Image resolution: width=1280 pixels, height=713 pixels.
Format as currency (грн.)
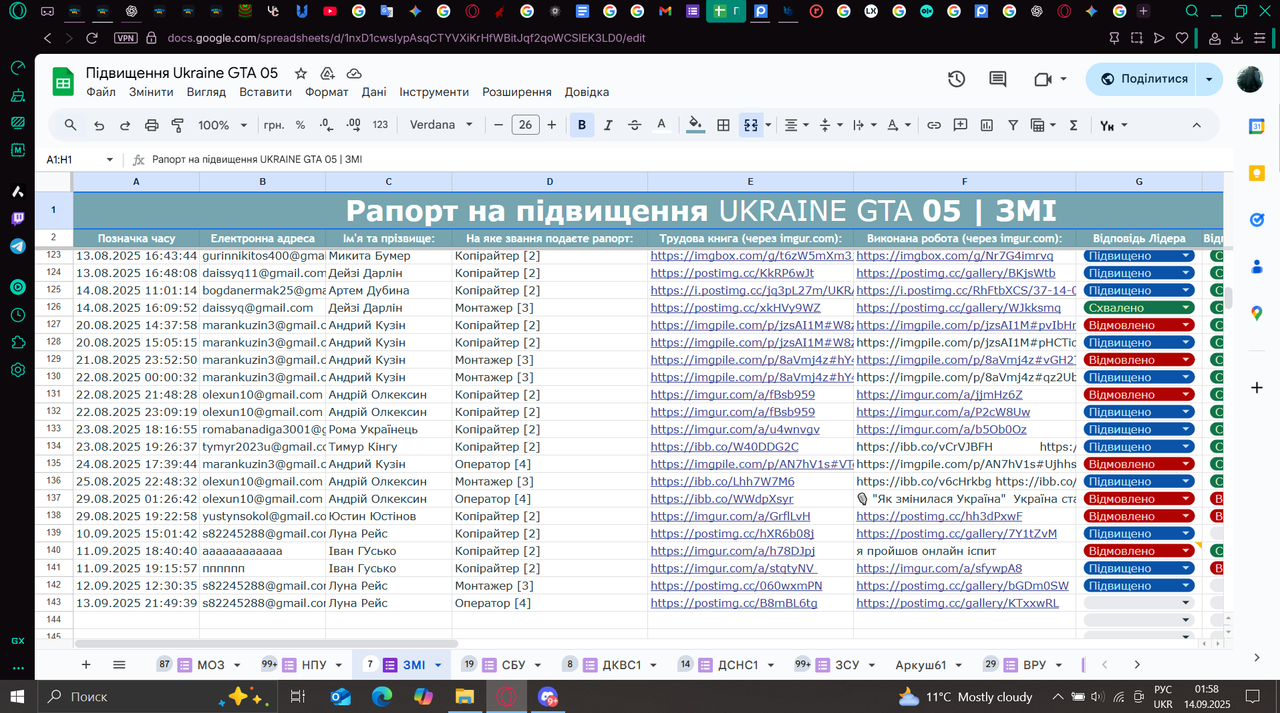pyautogui.click(x=273, y=125)
